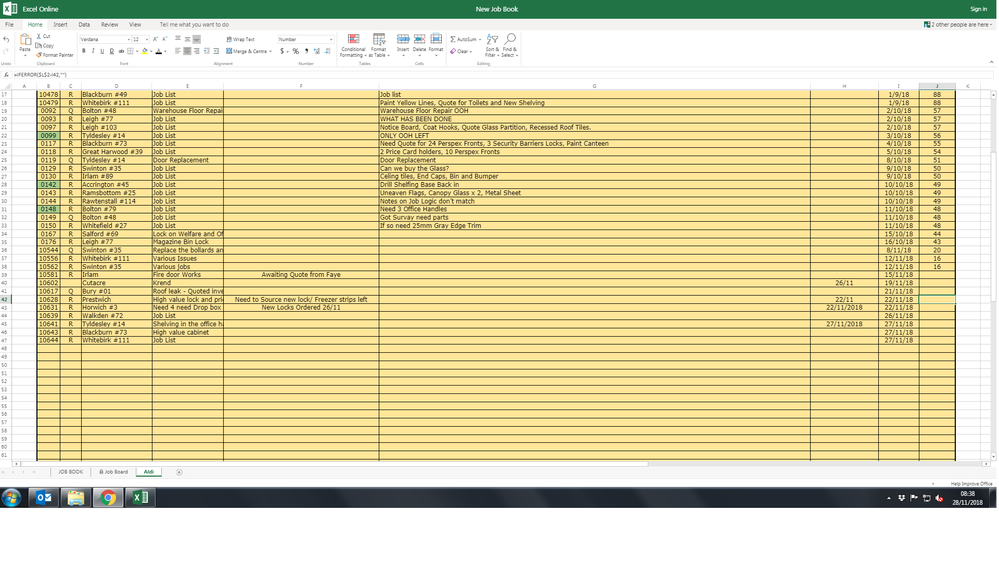This screenshot has height=562, width=999.
Task: Click increase decimal icon
Action: pos(317,51)
